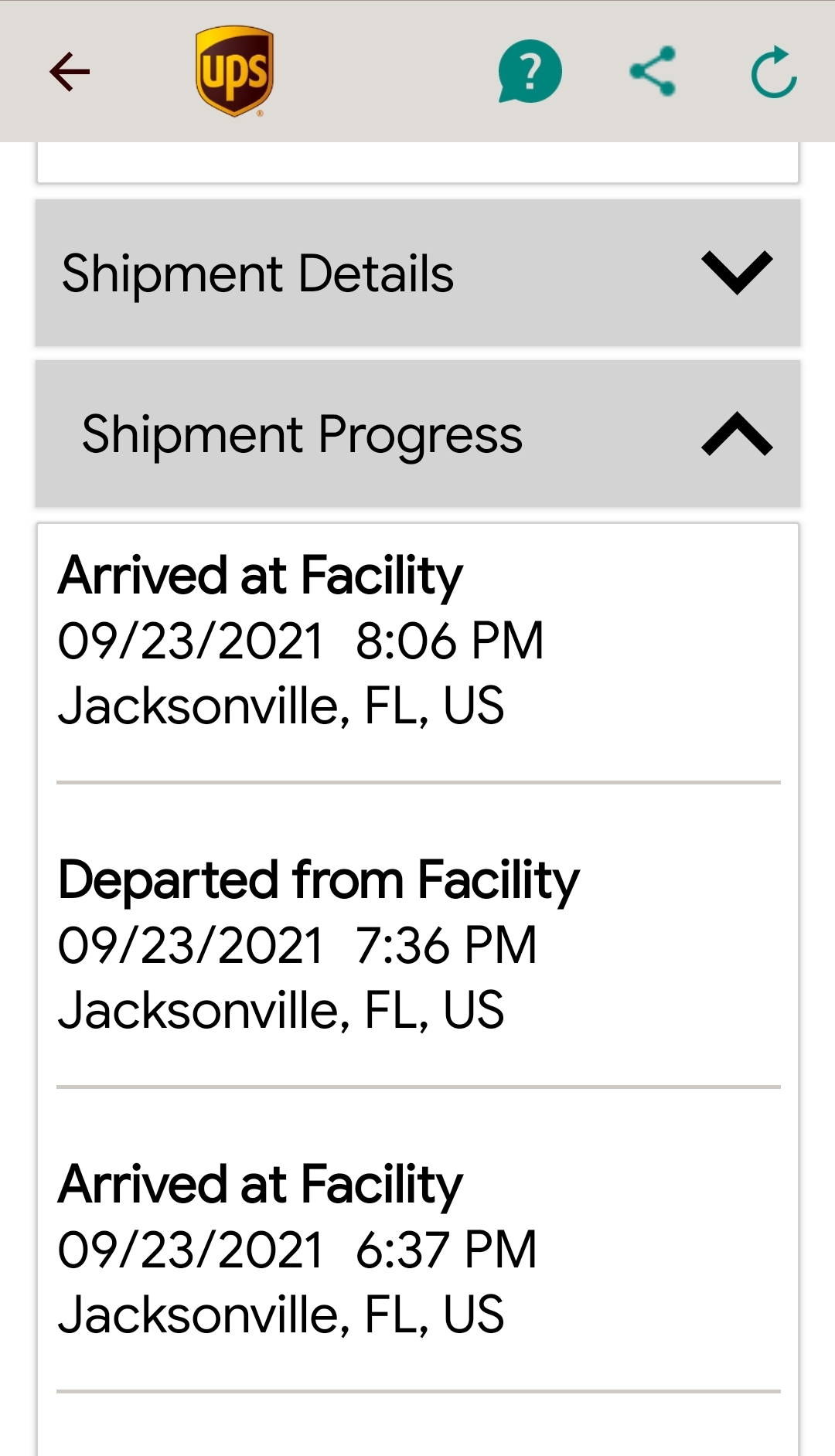The height and width of the screenshot is (1456, 835).
Task: Select the 8:06 PM Arrived at Facility entry
Action: (x=418, y=641)
